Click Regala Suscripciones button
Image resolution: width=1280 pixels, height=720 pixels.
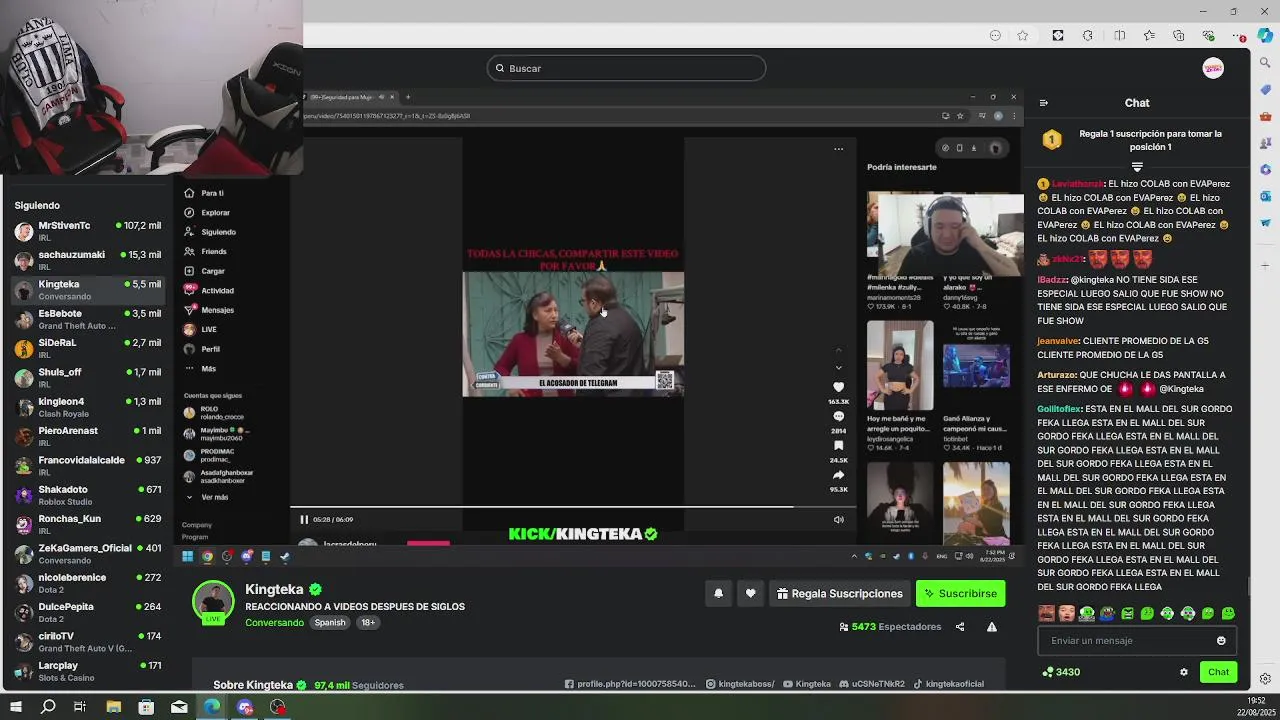[x=840, y=594]
